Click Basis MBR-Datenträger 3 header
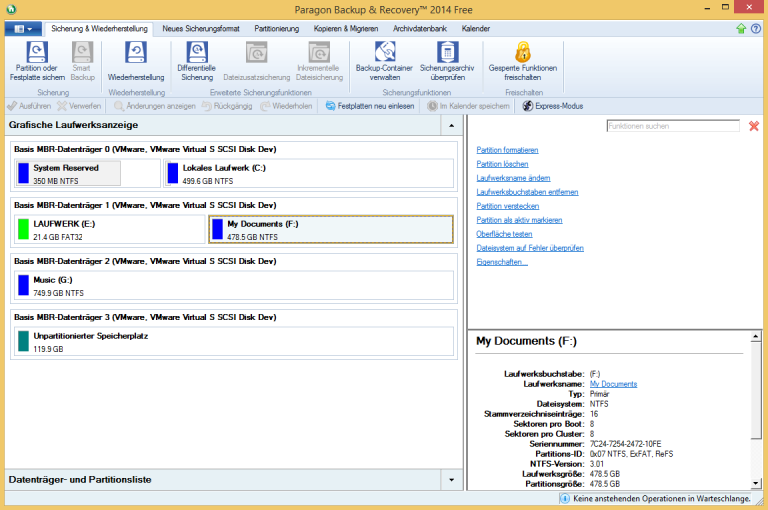The height and width of the screenshot is (510, 768). [145, 317]
